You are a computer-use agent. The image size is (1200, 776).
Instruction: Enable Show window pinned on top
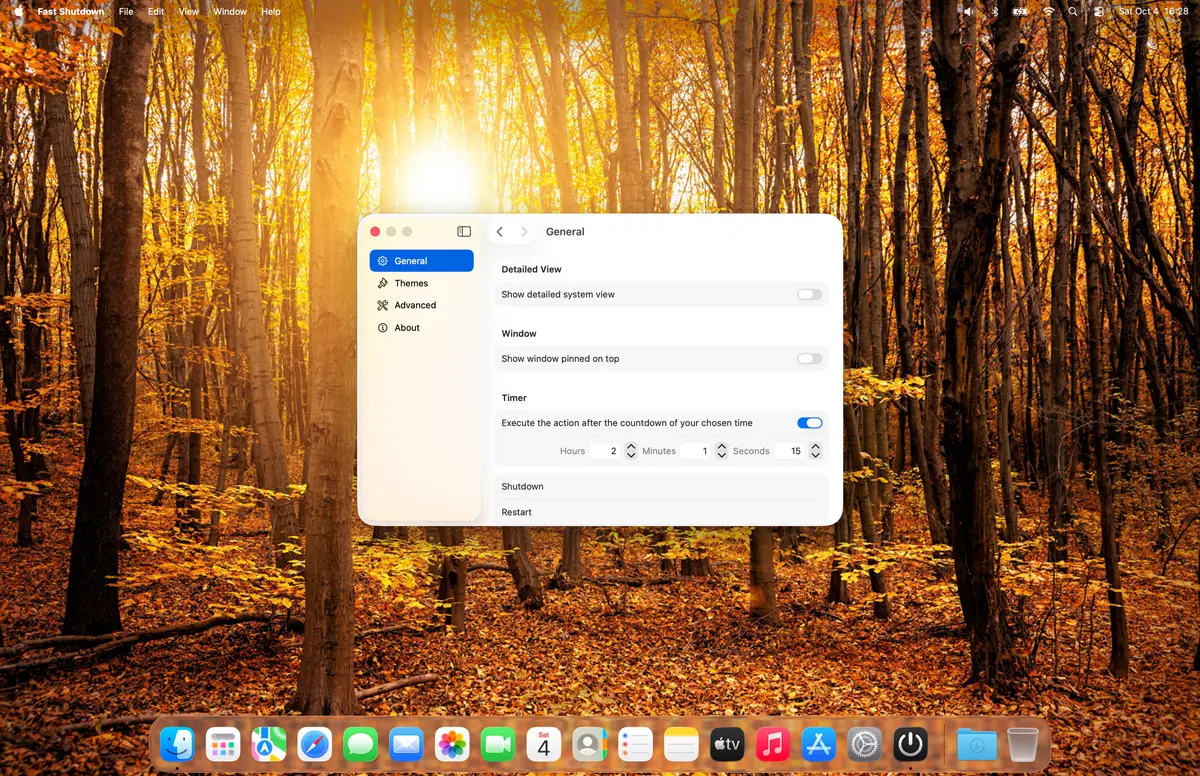(x=809, y=359)
